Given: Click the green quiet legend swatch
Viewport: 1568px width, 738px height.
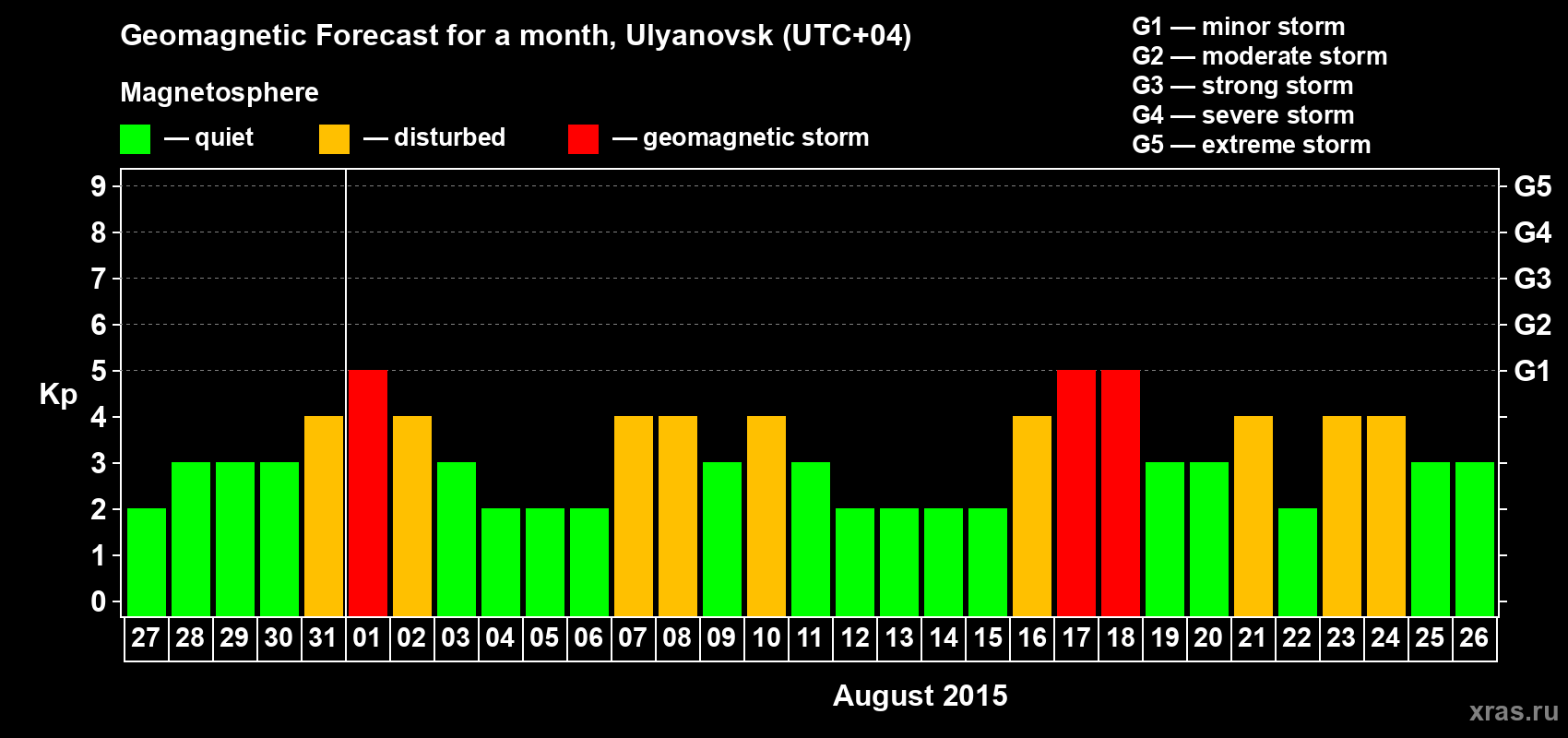Looking at the screenshot, I should coord(136,139).
